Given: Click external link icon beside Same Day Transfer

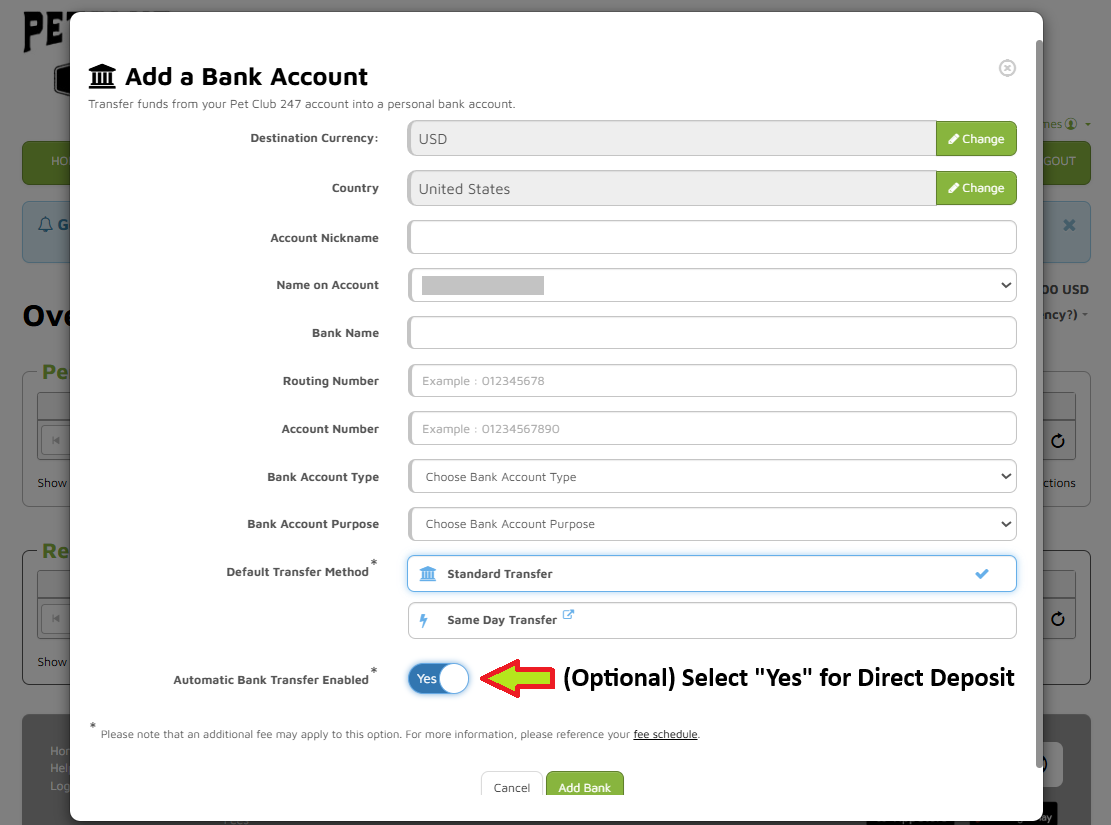Looking at the screenshot, I should coord(568,615).
